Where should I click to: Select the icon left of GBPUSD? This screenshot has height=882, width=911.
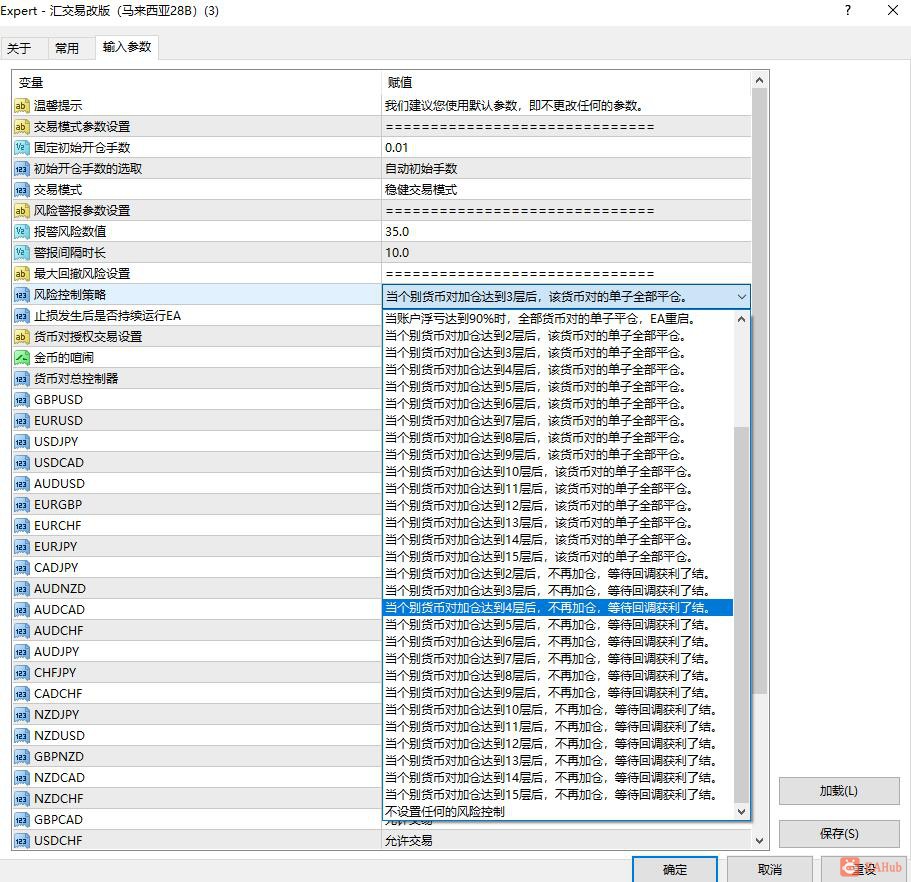(21, 400)
